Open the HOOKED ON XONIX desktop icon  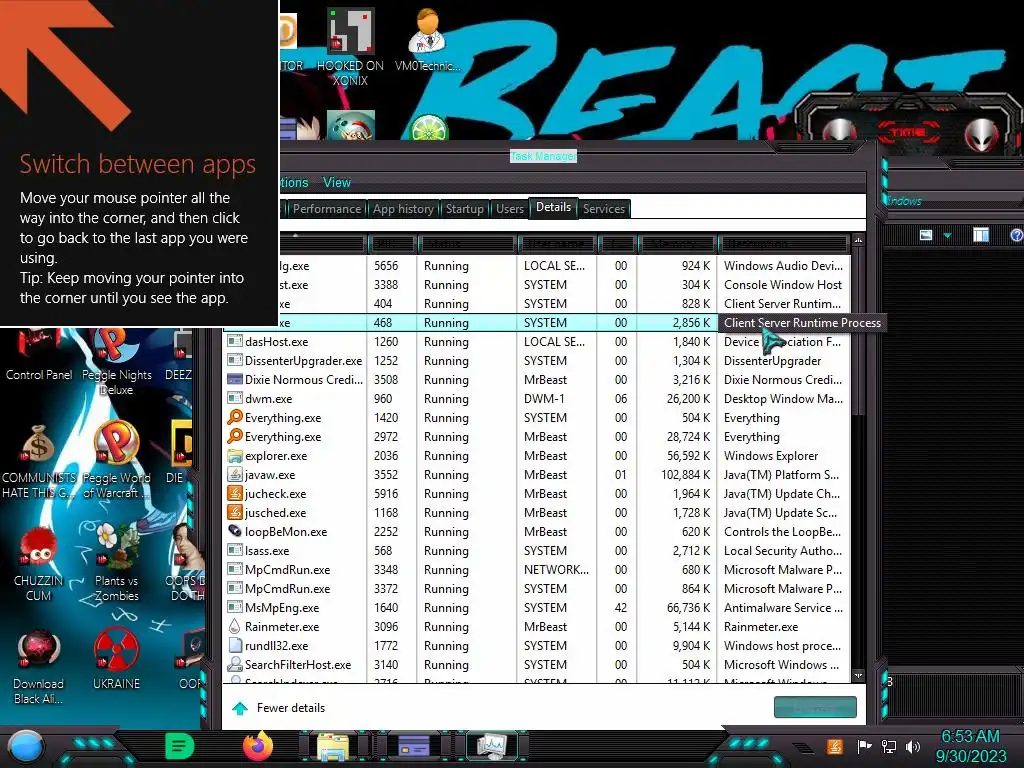coord(350,47)
